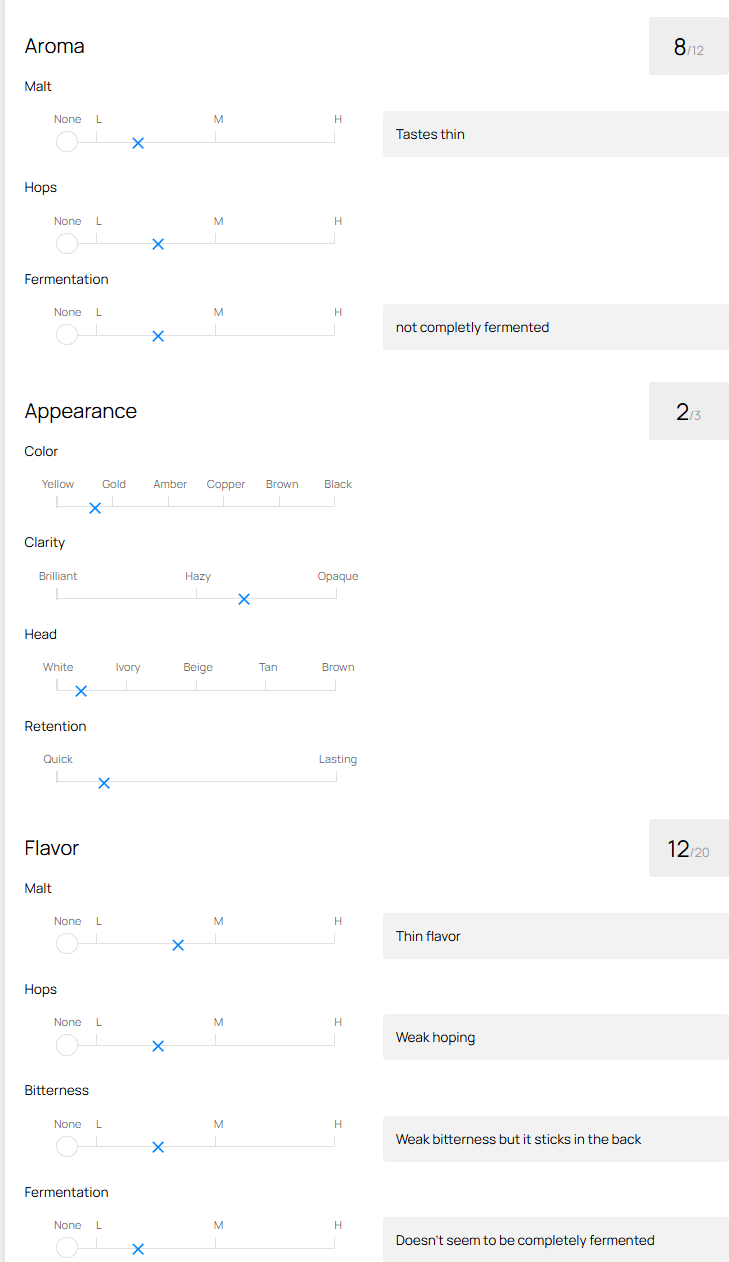Edit the 'Tastes thin' Aroma Malt comment

tap(555, 134)
